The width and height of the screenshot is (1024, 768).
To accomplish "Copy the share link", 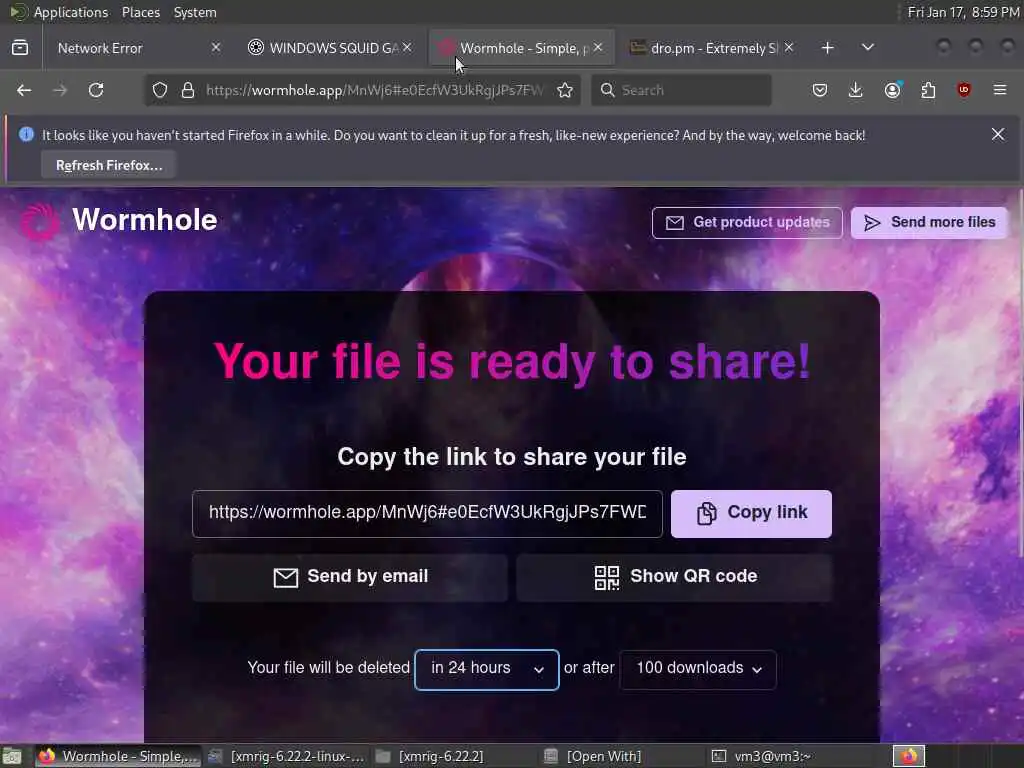I will point(751,514).
